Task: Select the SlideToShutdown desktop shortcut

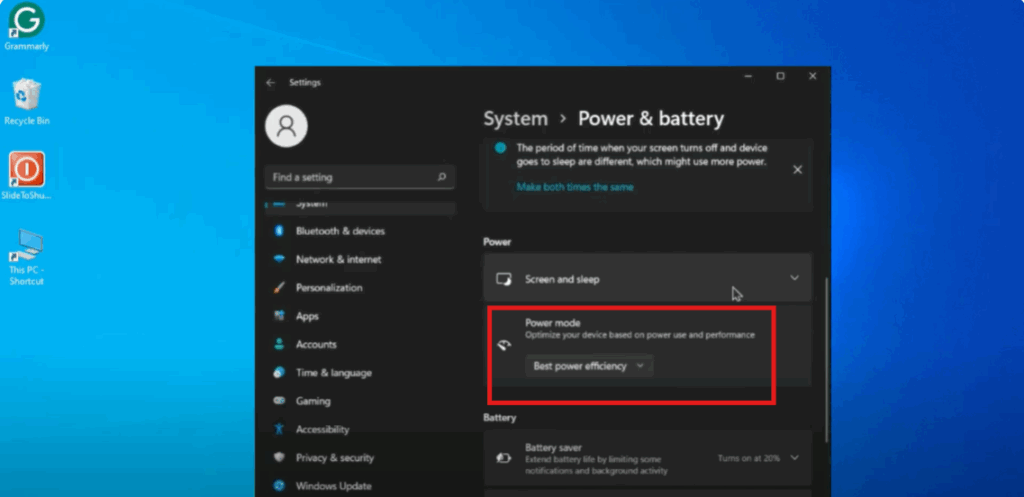Action: [x=27, y=176]
